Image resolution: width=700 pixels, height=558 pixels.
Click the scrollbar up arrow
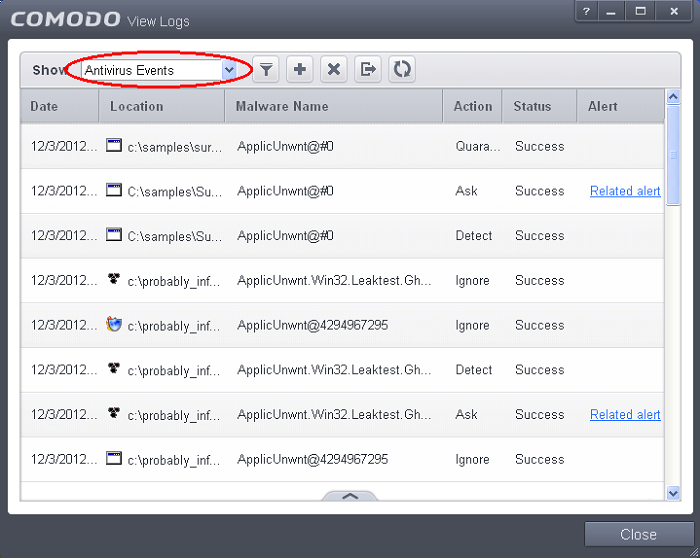click(x=673, y=96)
